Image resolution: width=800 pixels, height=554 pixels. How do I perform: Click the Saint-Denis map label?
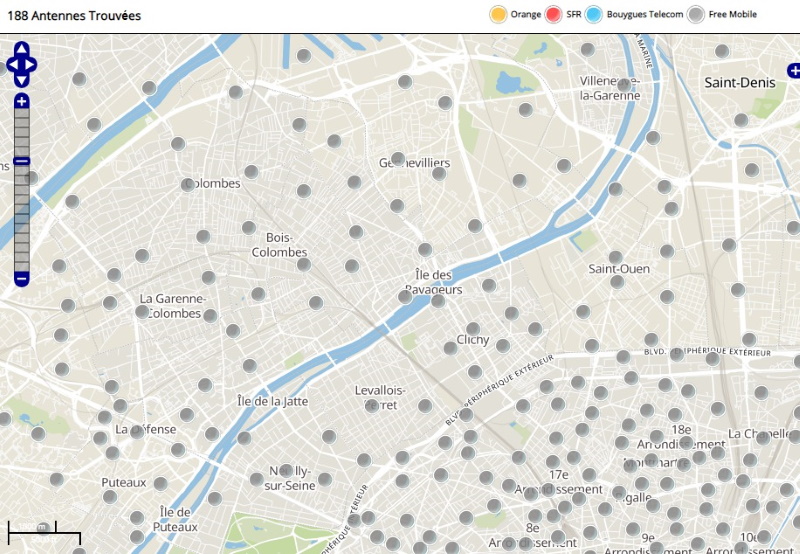click(739, 83)
